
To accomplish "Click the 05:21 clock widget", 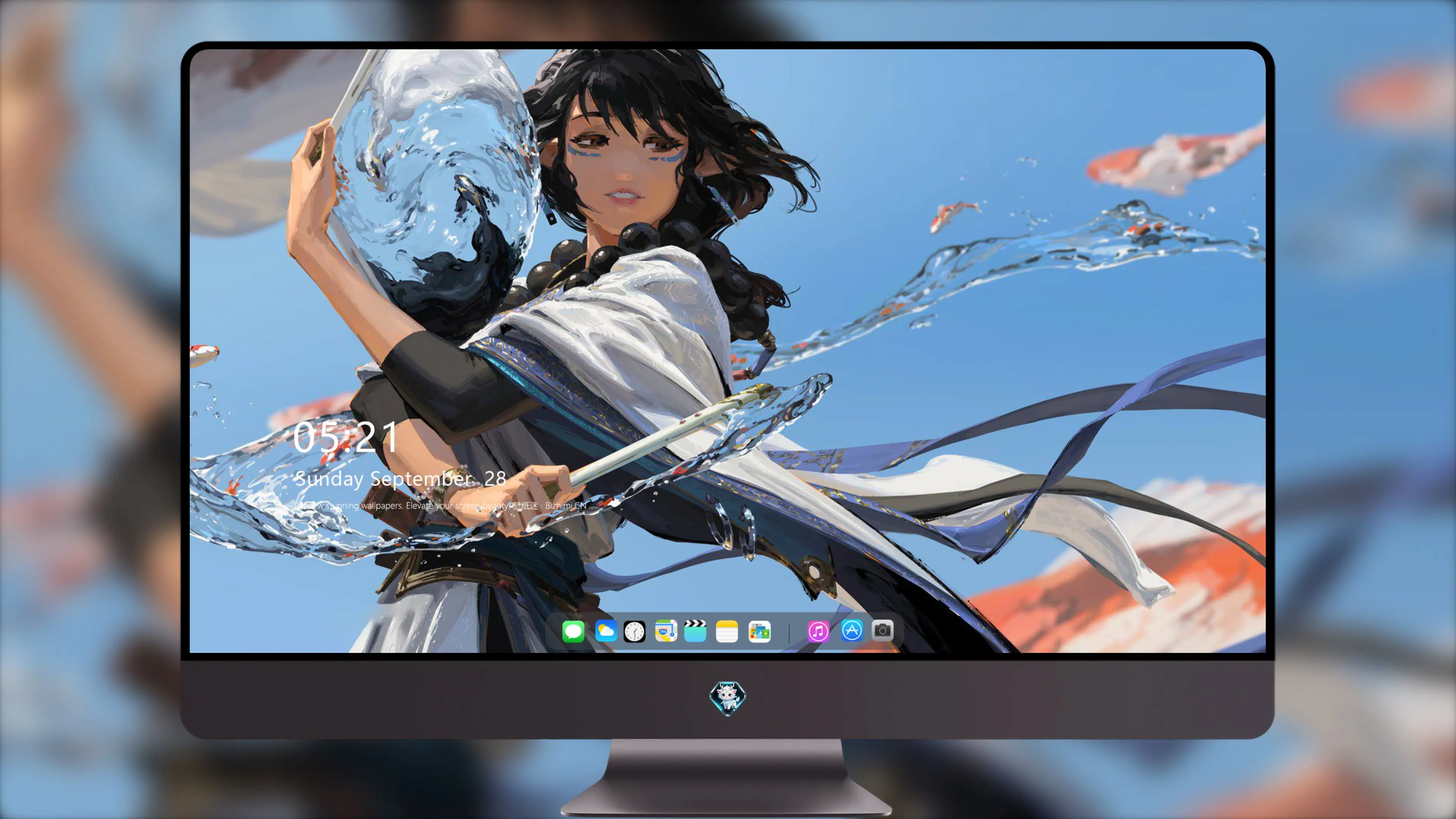I will 346,437.
